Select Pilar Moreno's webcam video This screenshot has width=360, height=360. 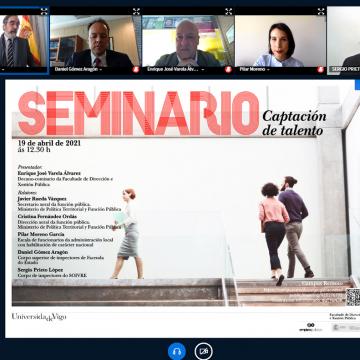280,41
